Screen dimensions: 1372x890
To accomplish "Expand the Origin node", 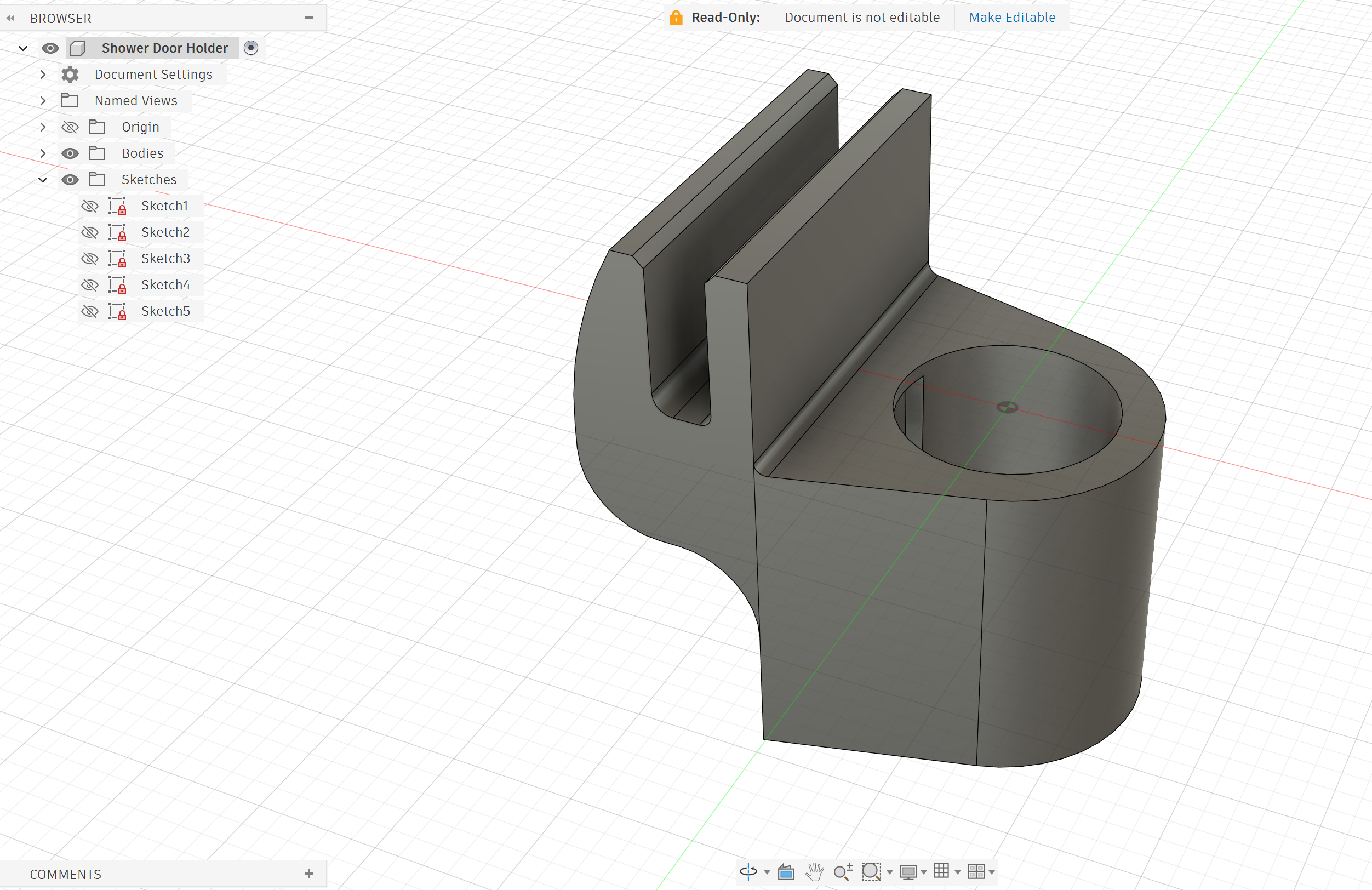I will (43, 127).
